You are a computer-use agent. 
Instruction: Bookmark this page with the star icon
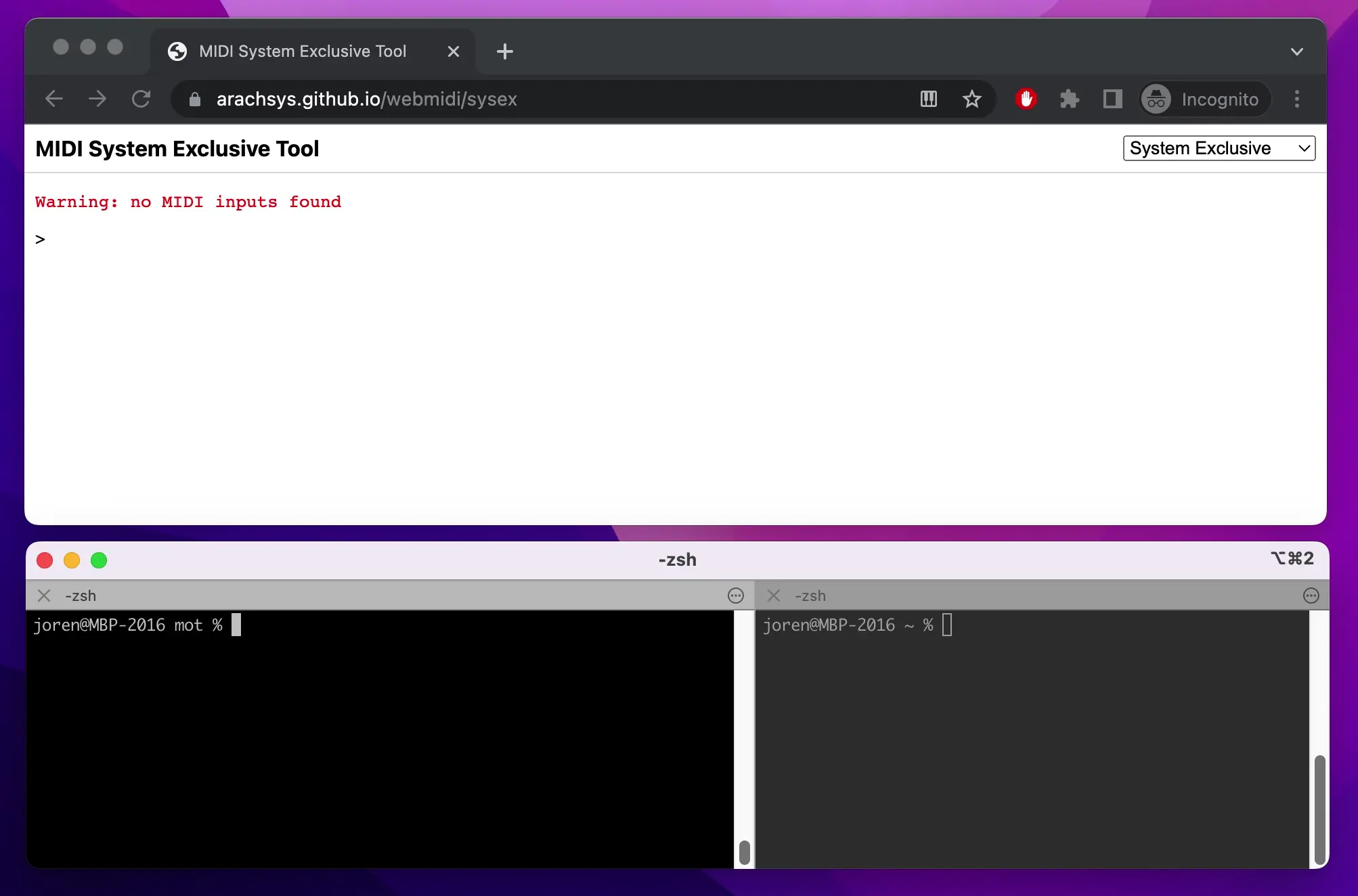(x=972, y=99)
